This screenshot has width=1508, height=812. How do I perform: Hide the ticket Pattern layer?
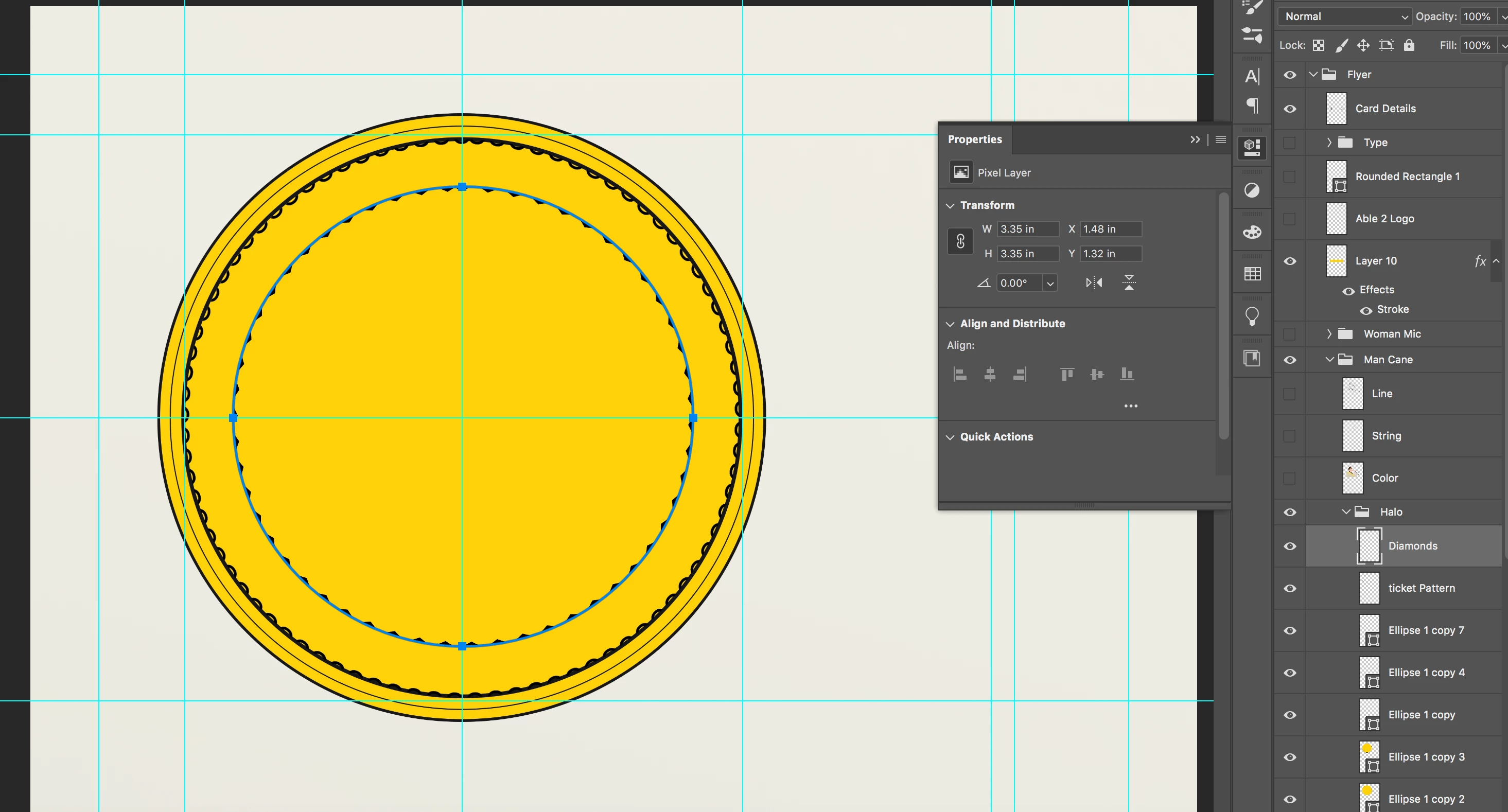(1290, 588)
